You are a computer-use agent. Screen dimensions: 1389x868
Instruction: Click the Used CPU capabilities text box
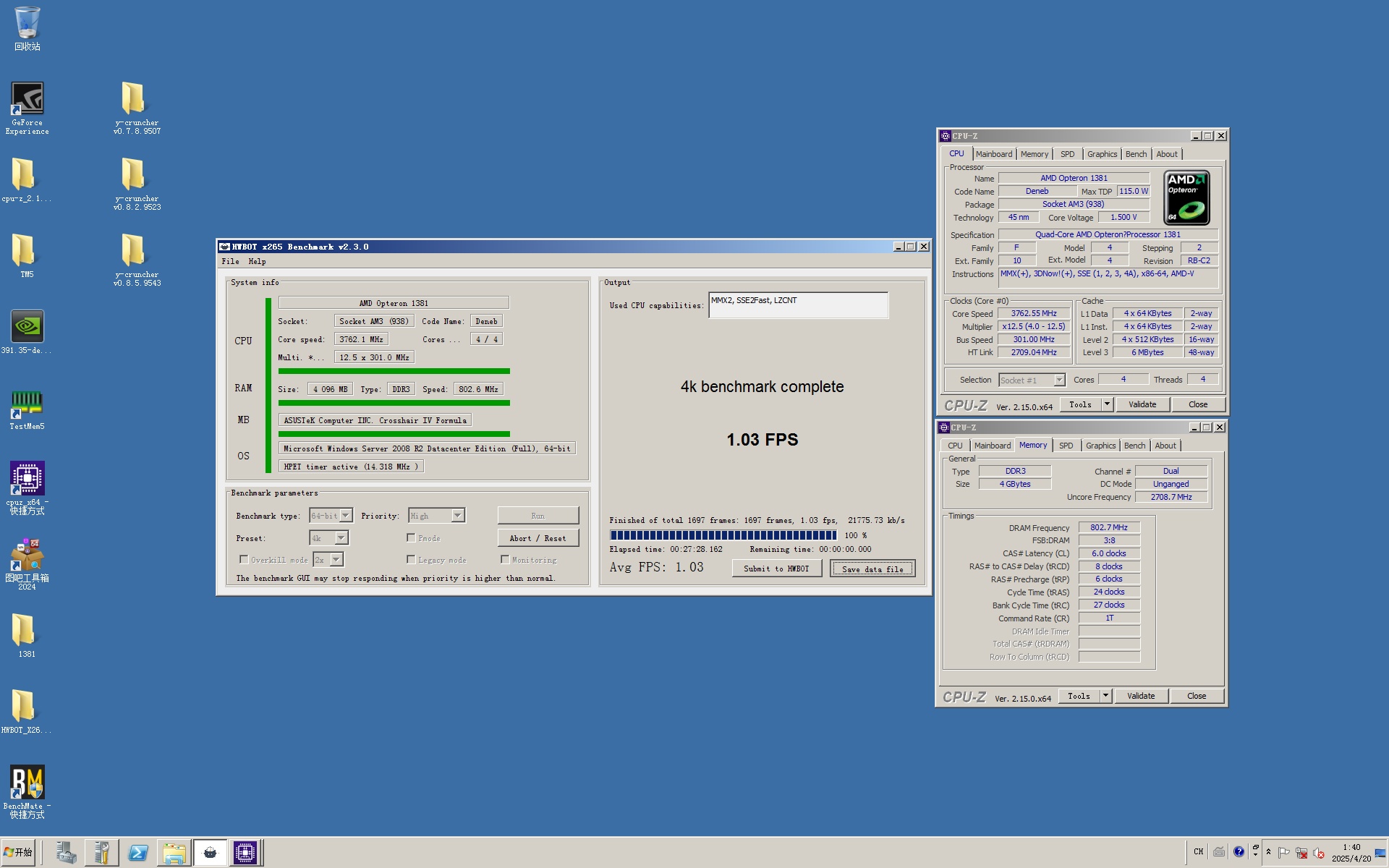tap(799, 305)
